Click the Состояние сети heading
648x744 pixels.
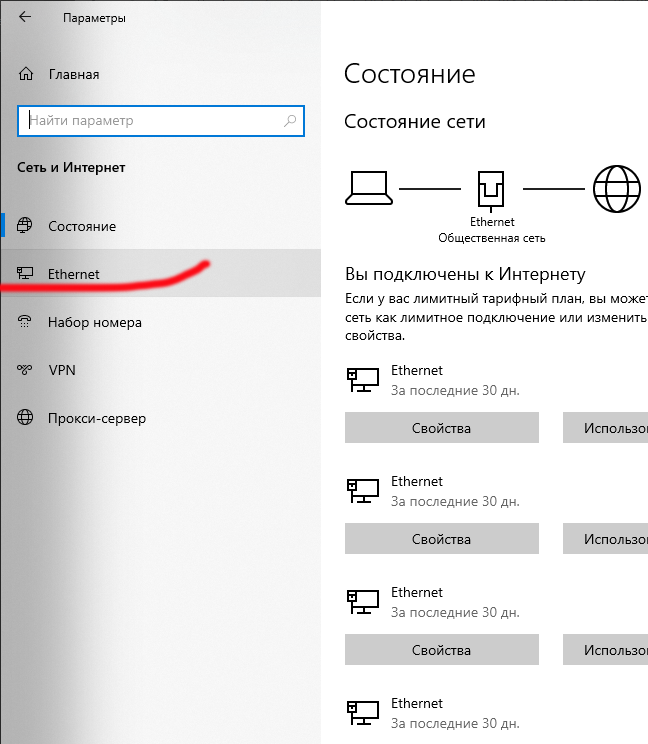click(415, 121)
